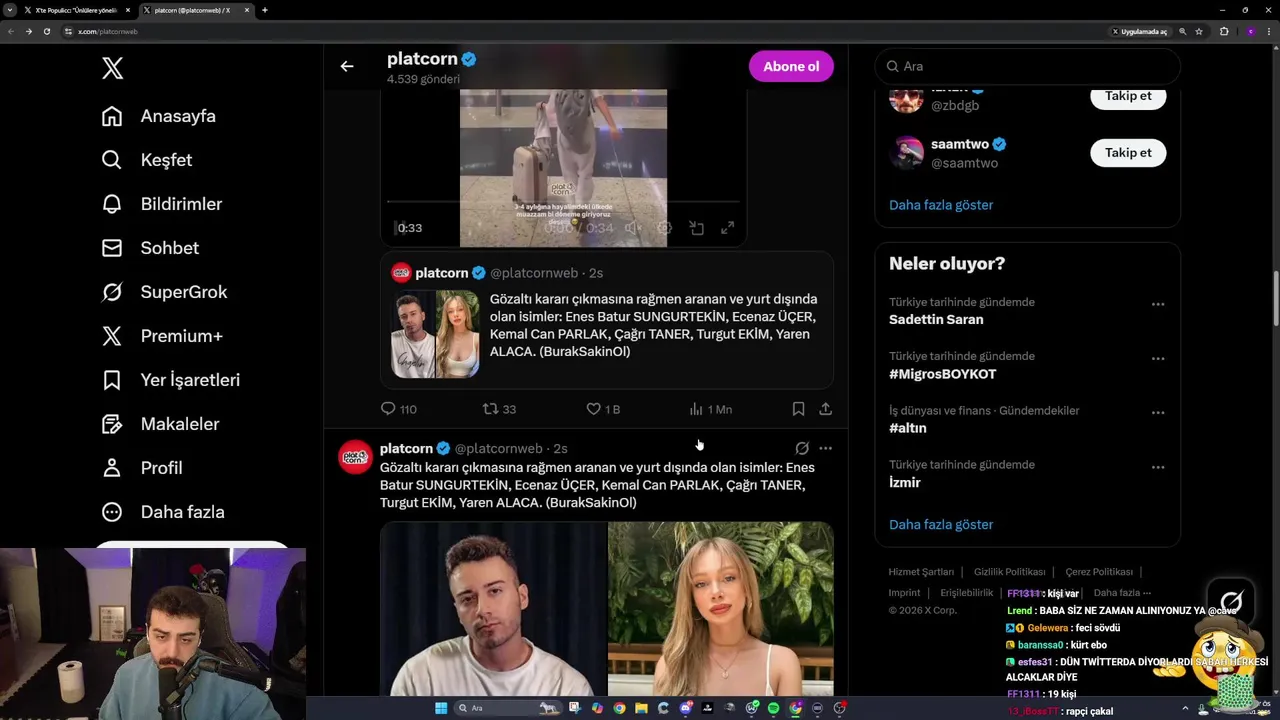Click the Abone ol button

(791, 66)
